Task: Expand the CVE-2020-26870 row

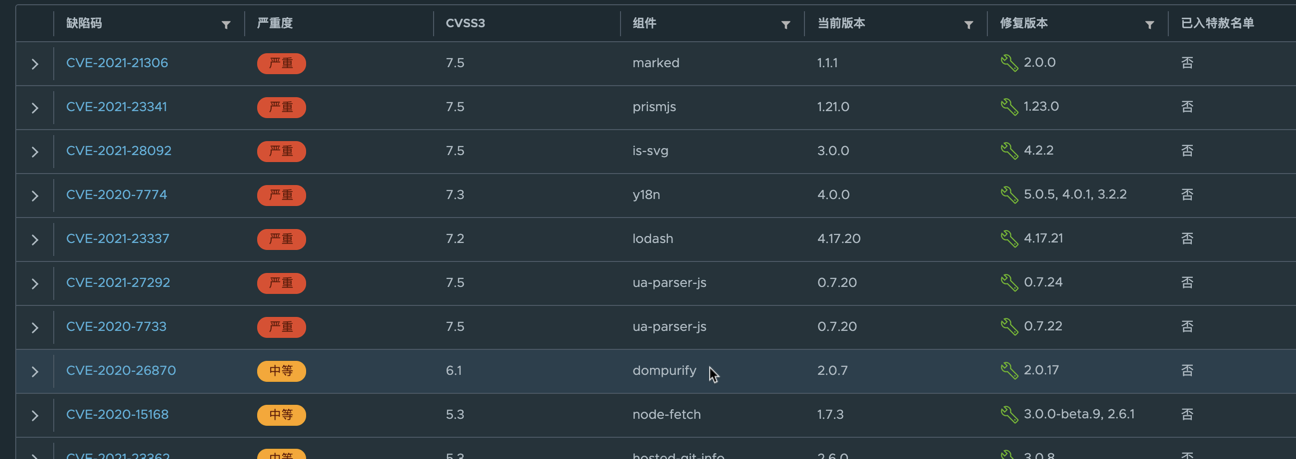Action: click(x=35, y=372)
